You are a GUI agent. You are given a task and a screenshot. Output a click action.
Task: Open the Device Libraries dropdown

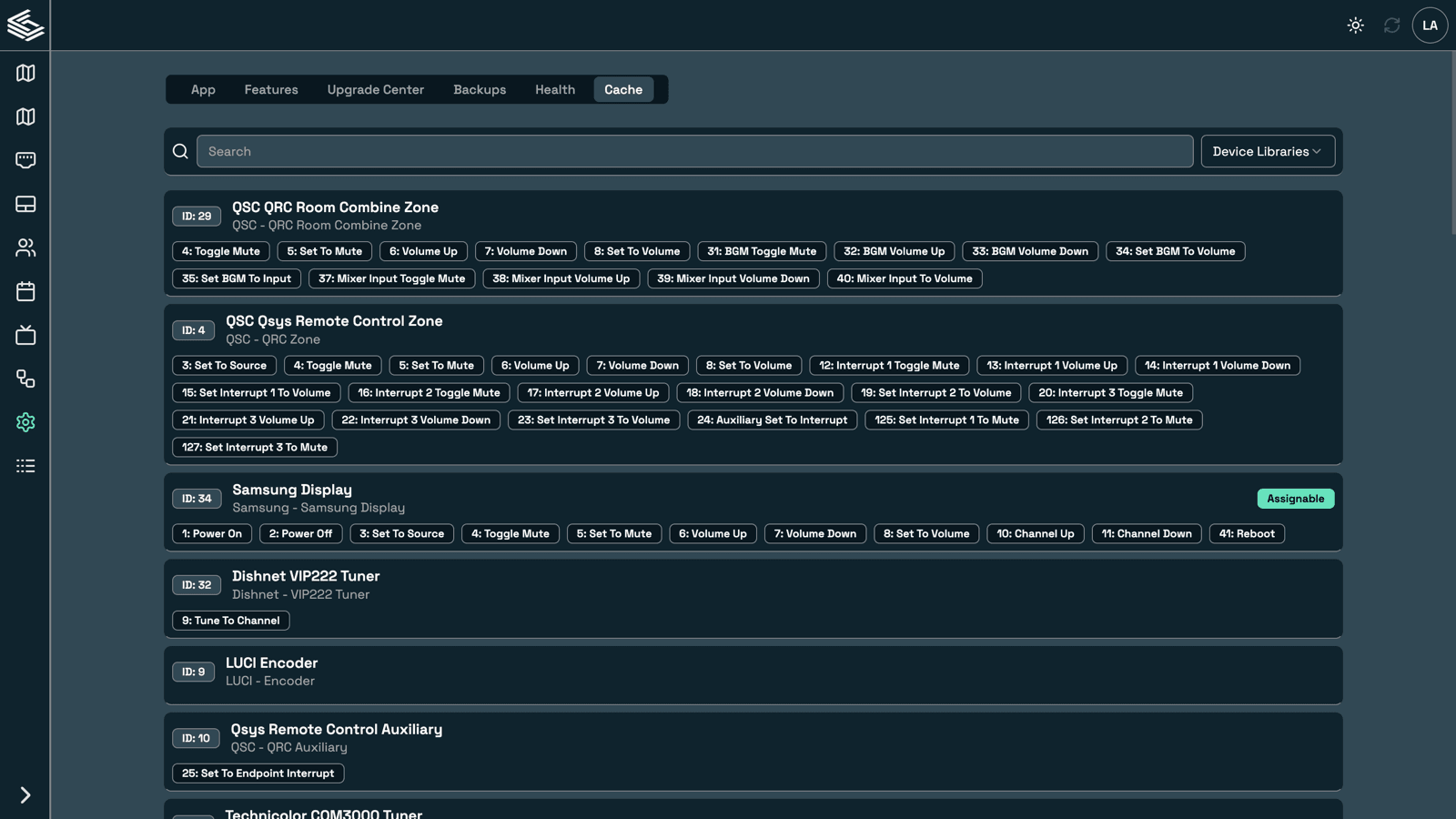coord(1267,151)
